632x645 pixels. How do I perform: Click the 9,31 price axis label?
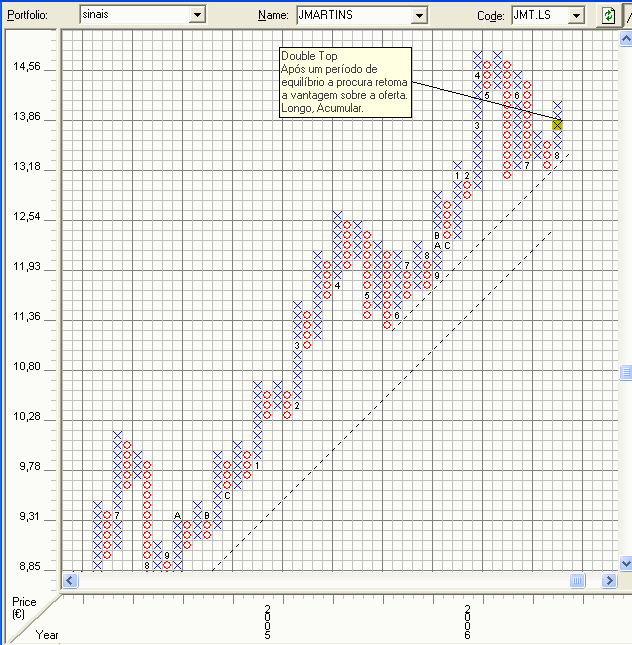tap(30, 516)
